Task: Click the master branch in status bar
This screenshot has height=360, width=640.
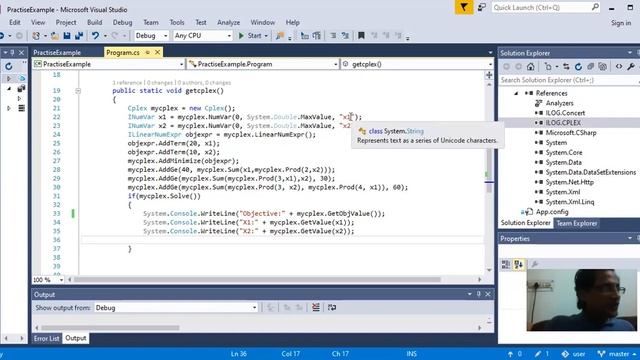Action: [x=618, y=354]
